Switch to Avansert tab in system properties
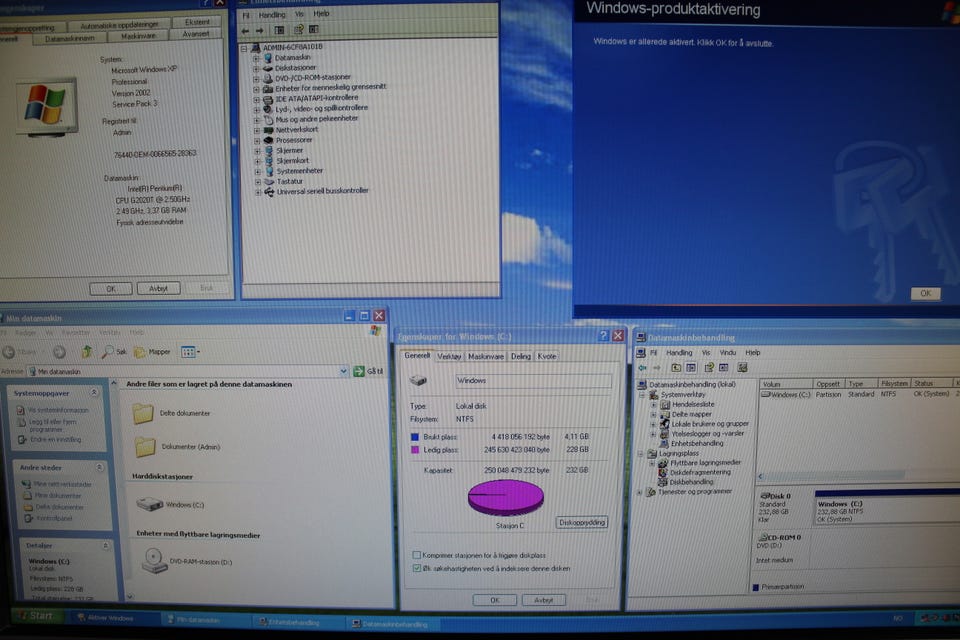 click(x=195, y=34)
